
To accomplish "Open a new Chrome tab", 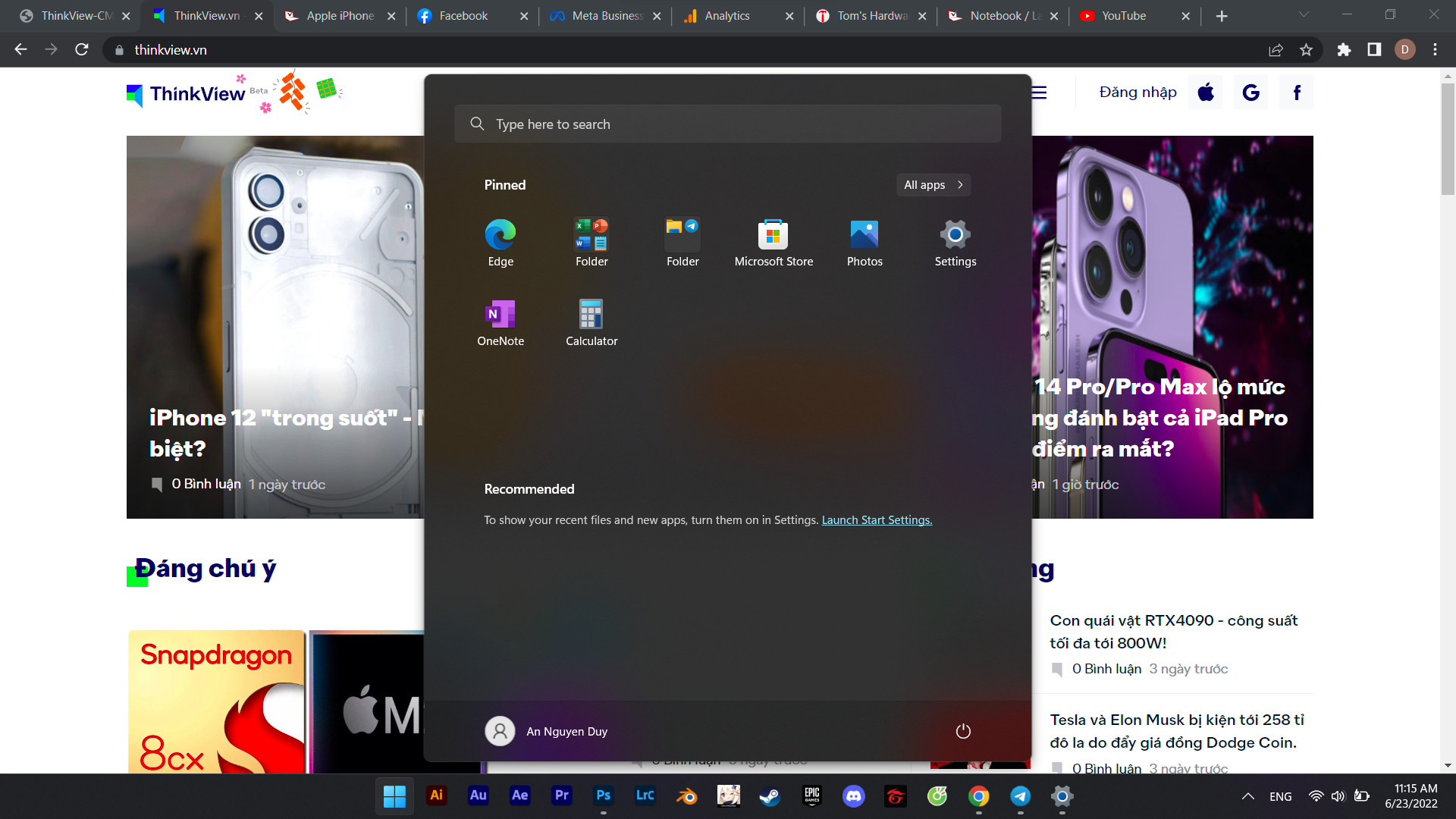I will [1222, 16].
